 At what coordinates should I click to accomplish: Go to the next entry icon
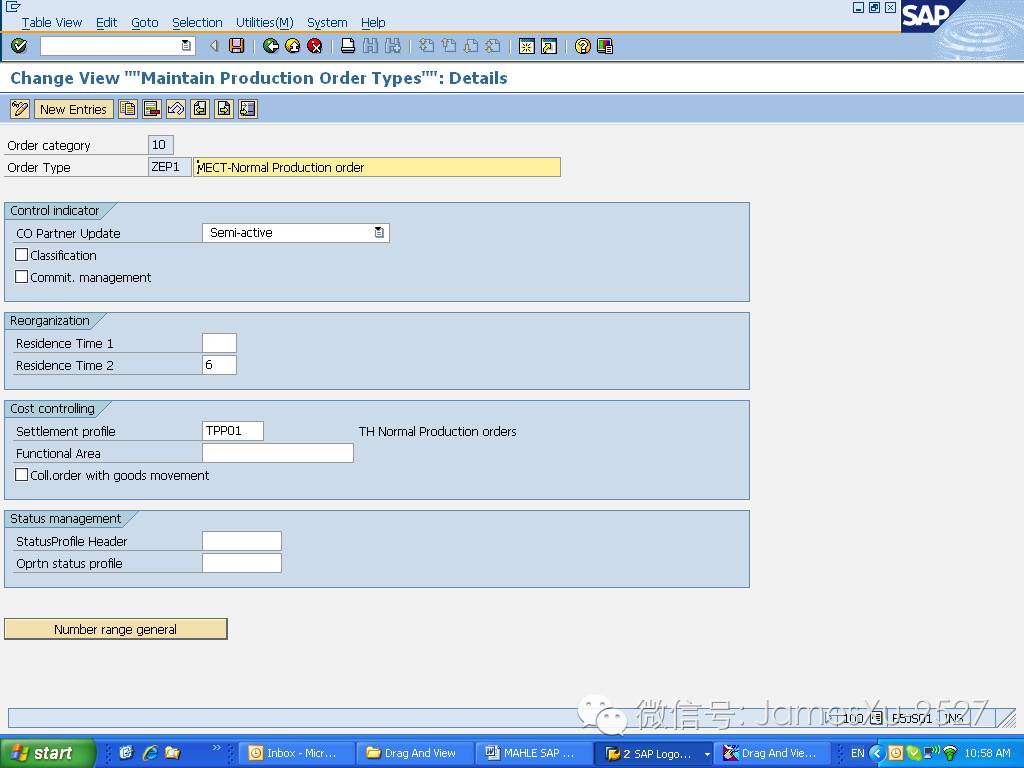224,109
